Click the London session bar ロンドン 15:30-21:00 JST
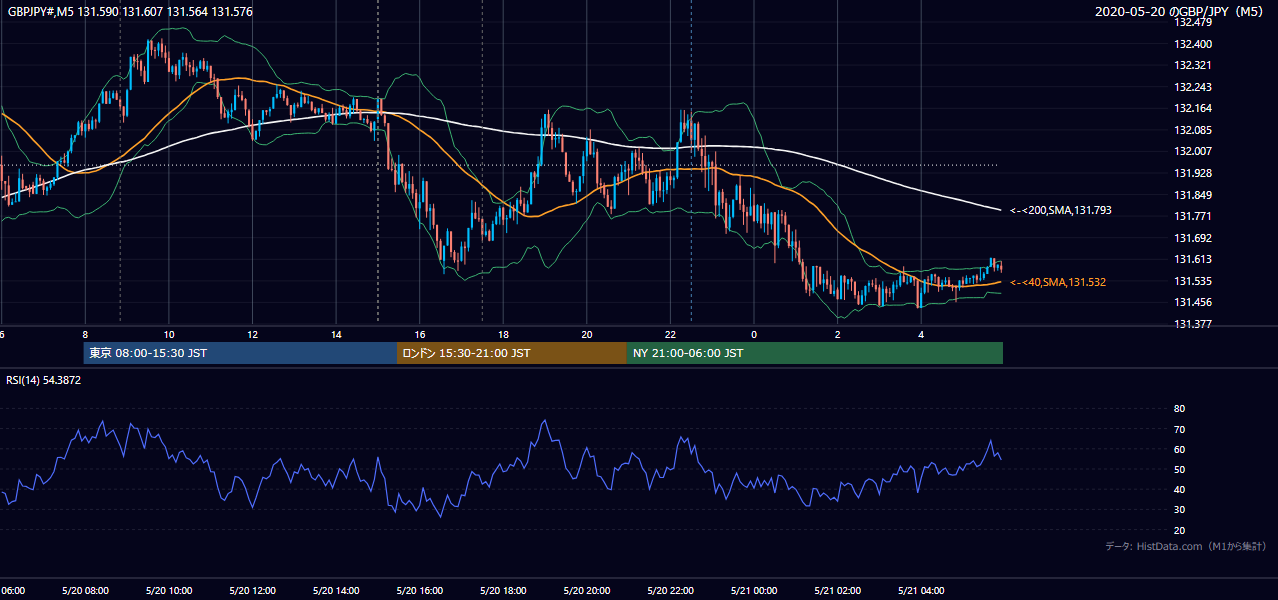This screenshot has width=1278, height=600. [x=512, y=353]
